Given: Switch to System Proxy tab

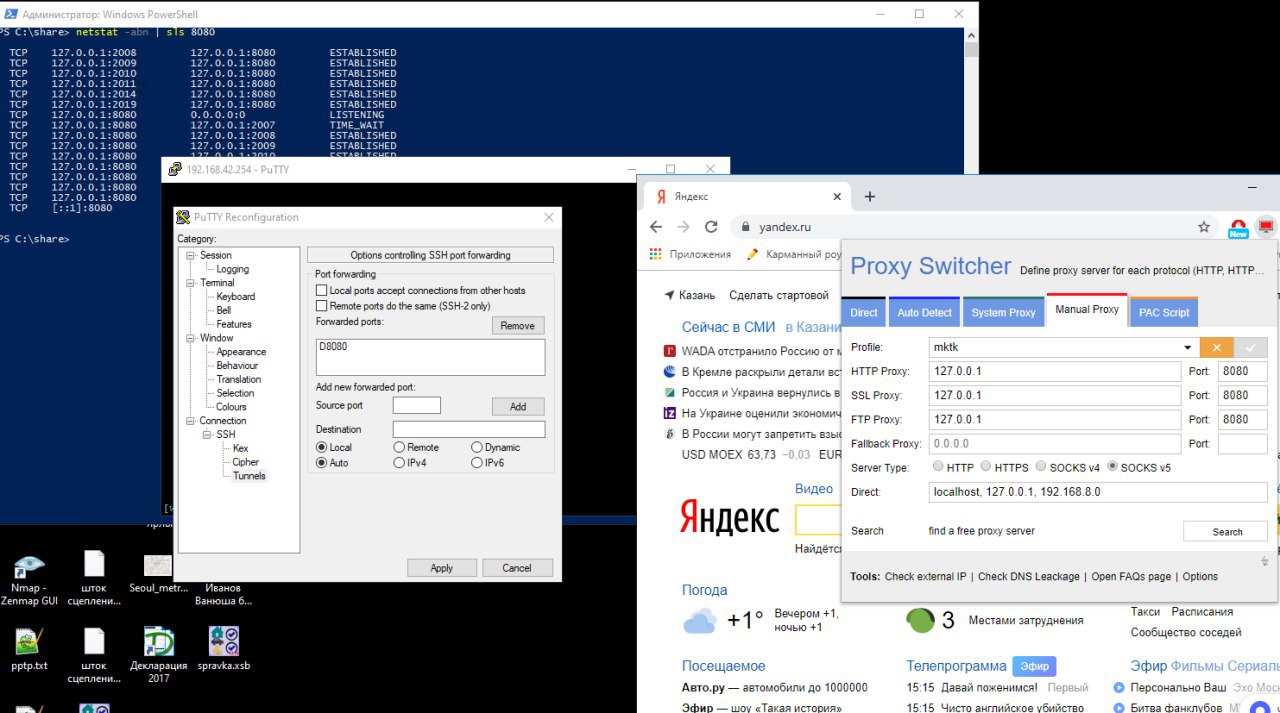Looking at the screenshot, I should pos(1003,312).
